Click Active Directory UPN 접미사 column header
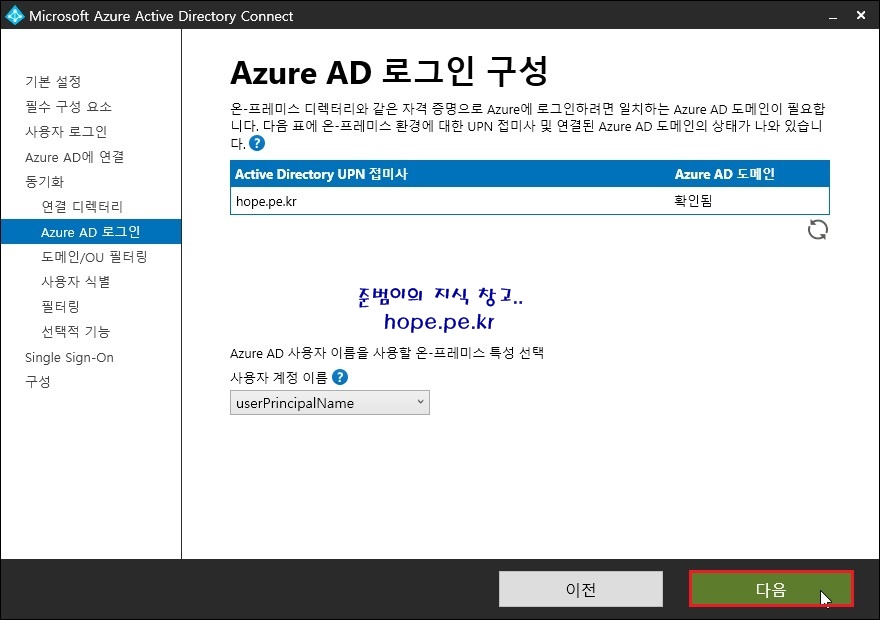 click(x=321, y=174)
